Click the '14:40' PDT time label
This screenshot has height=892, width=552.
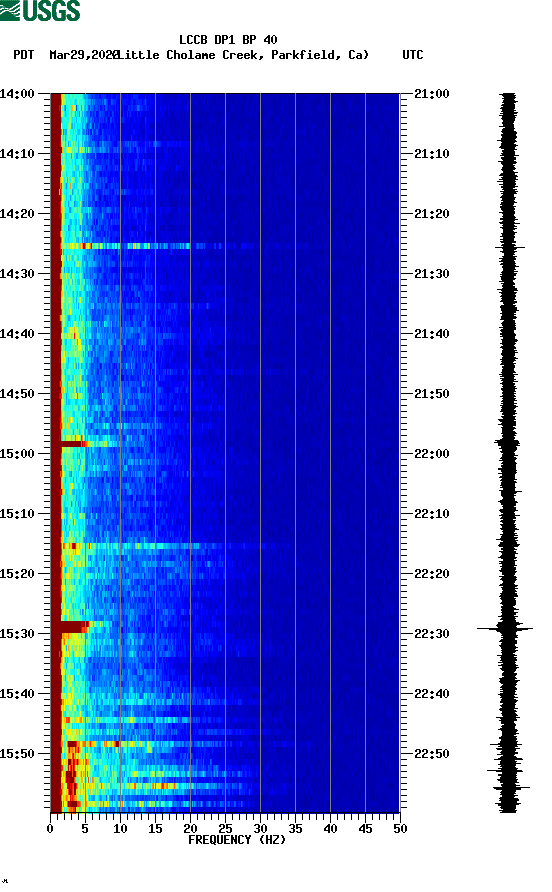[17, 334]
